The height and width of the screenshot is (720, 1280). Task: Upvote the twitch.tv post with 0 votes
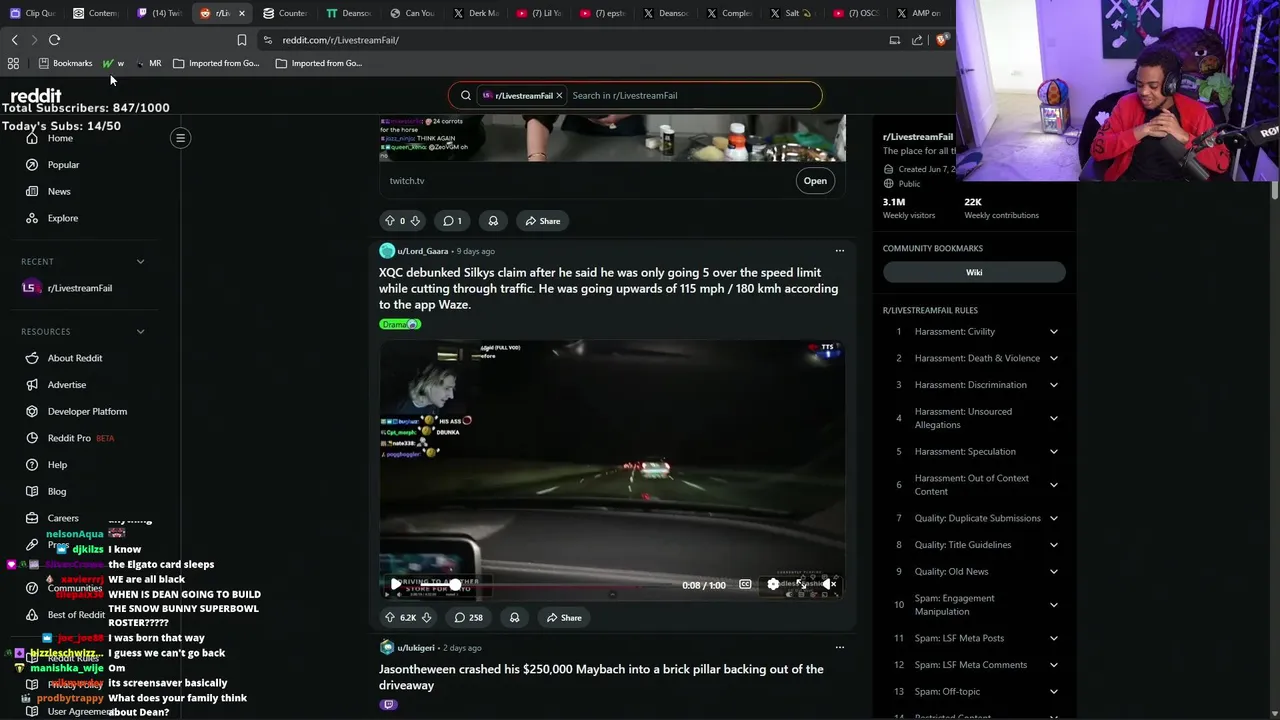click(x=390, y=221)
